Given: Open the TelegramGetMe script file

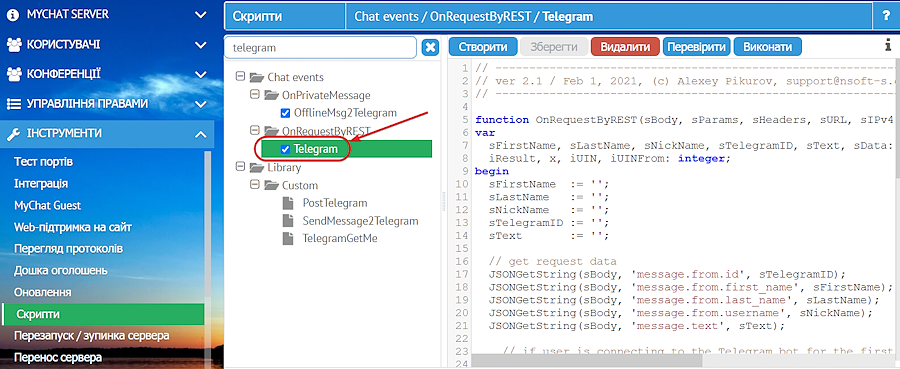Looking at the screenshot, I should point(340,239).
